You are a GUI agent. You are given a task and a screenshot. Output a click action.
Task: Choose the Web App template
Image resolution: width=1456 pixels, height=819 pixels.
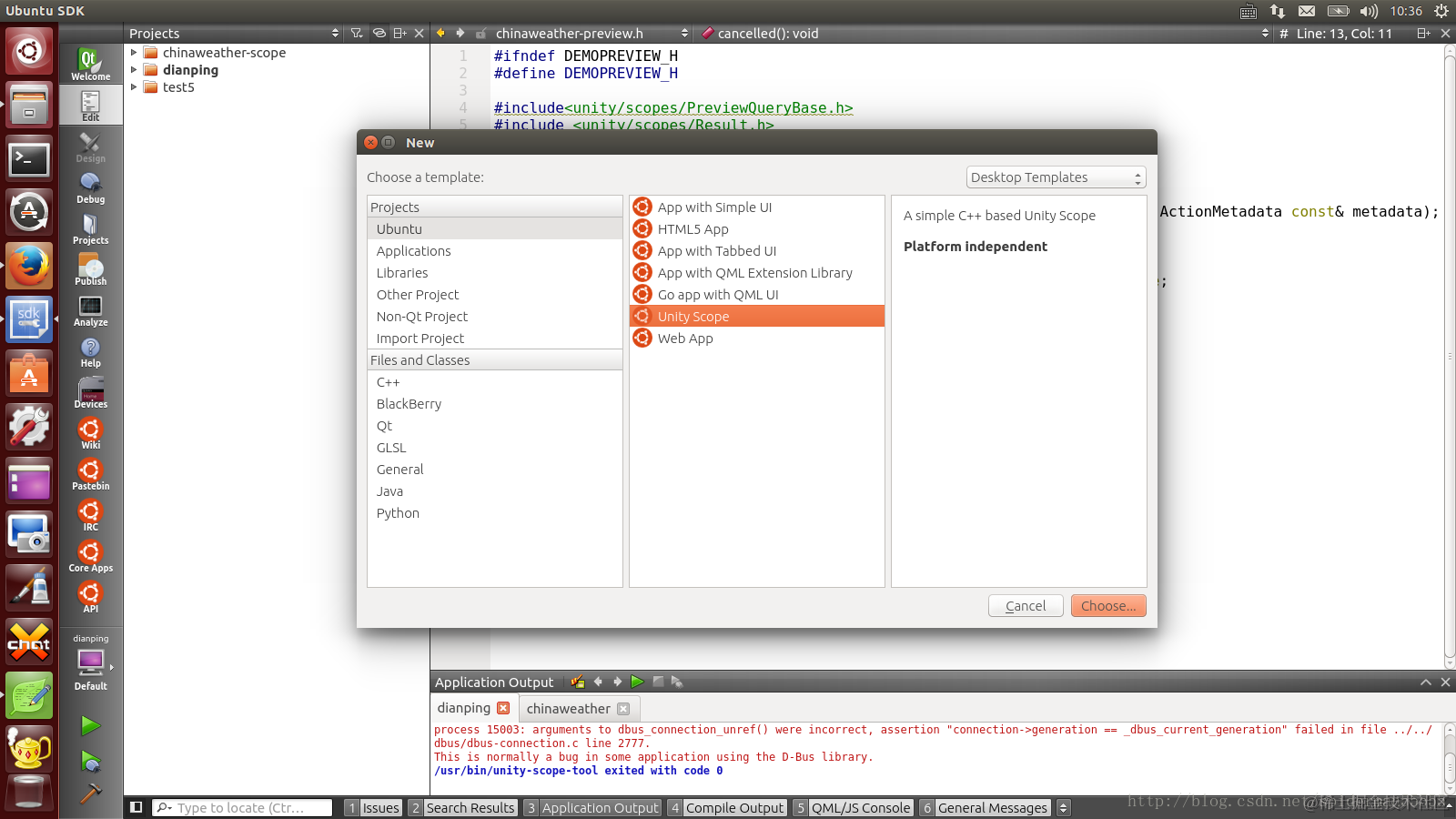coord(757,339)
